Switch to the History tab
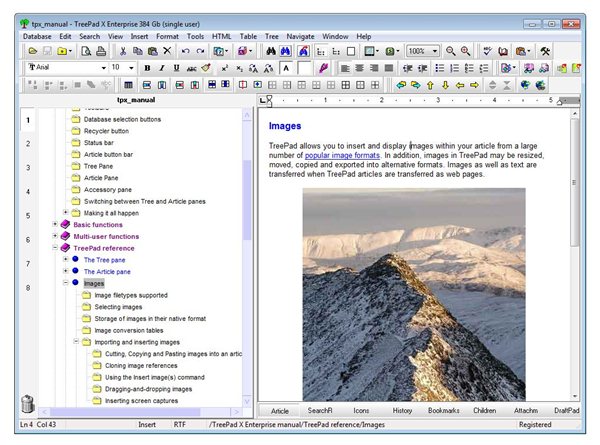Viewport: 600px width, 445px height. point(402,411)
